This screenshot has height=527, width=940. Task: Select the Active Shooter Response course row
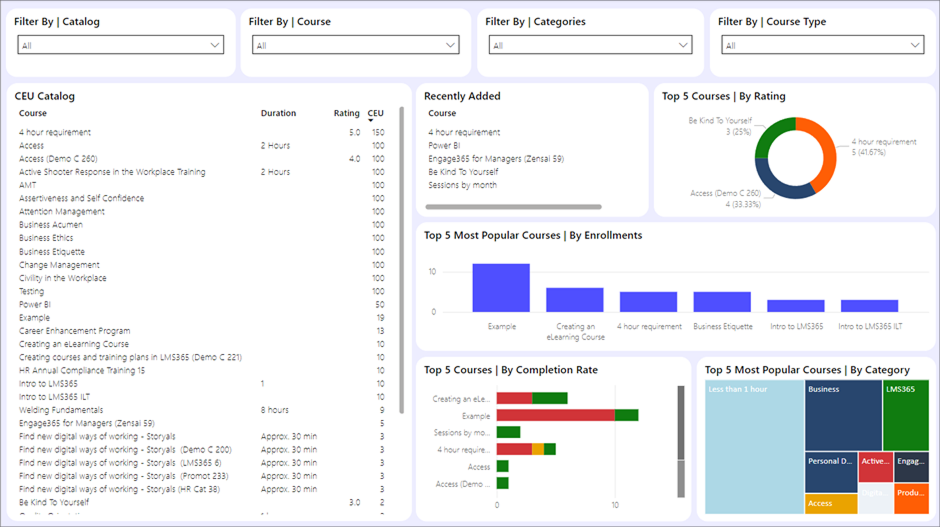point(112,172)
